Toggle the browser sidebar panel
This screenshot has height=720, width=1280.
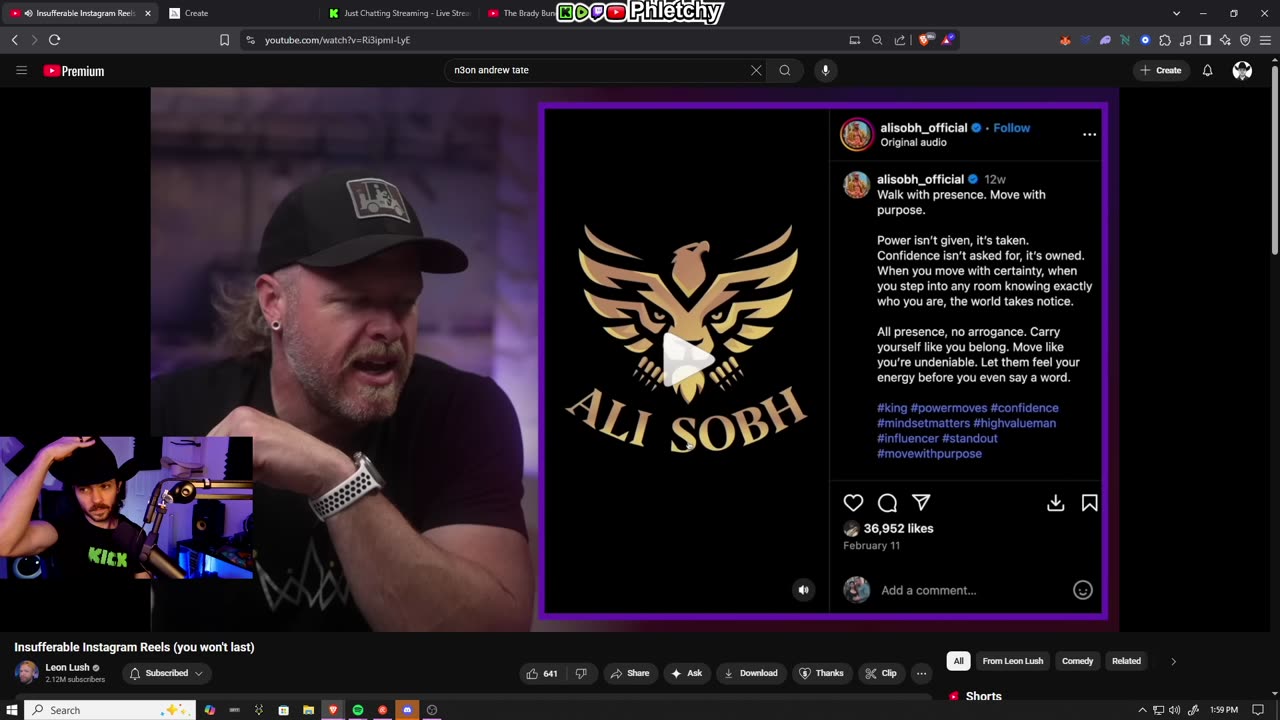click(x=1205, y=40)
